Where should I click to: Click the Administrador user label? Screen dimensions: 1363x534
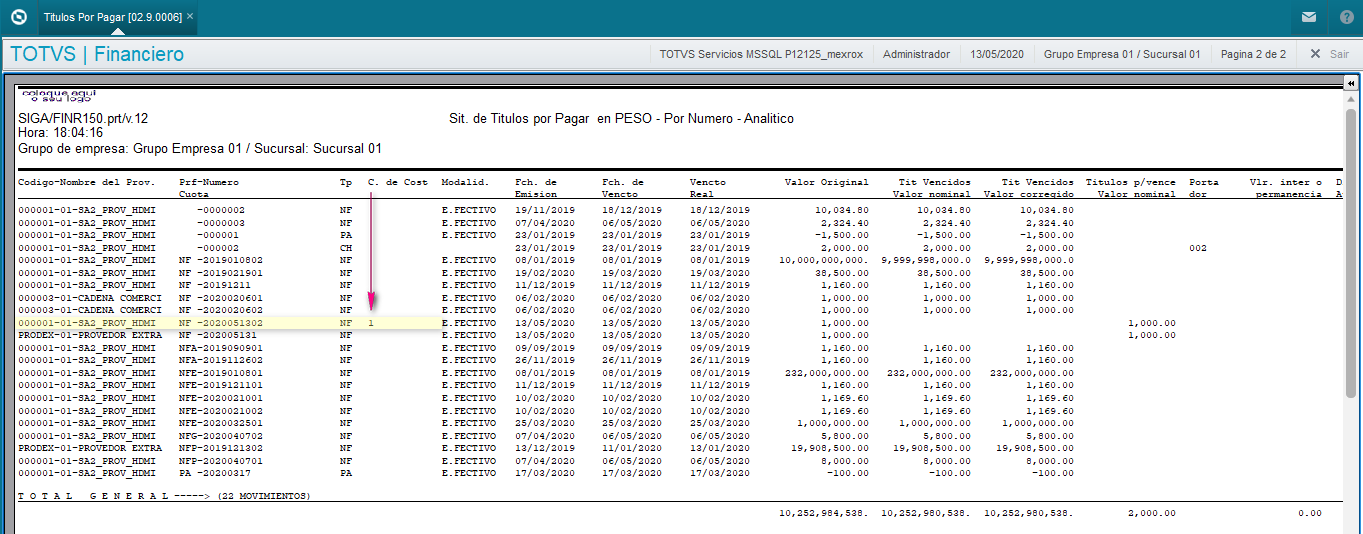[x=916, y=54]
